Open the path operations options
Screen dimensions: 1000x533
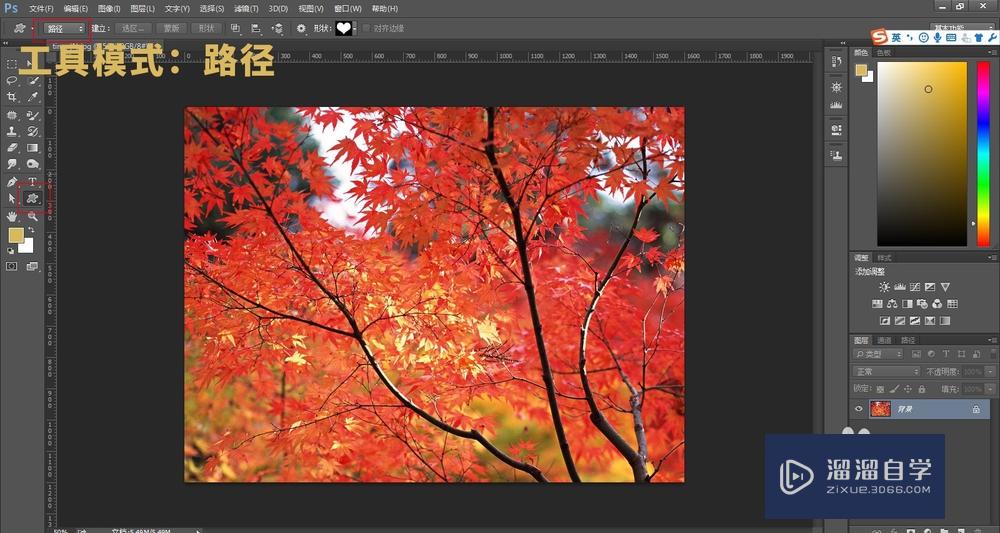(235, 28)
